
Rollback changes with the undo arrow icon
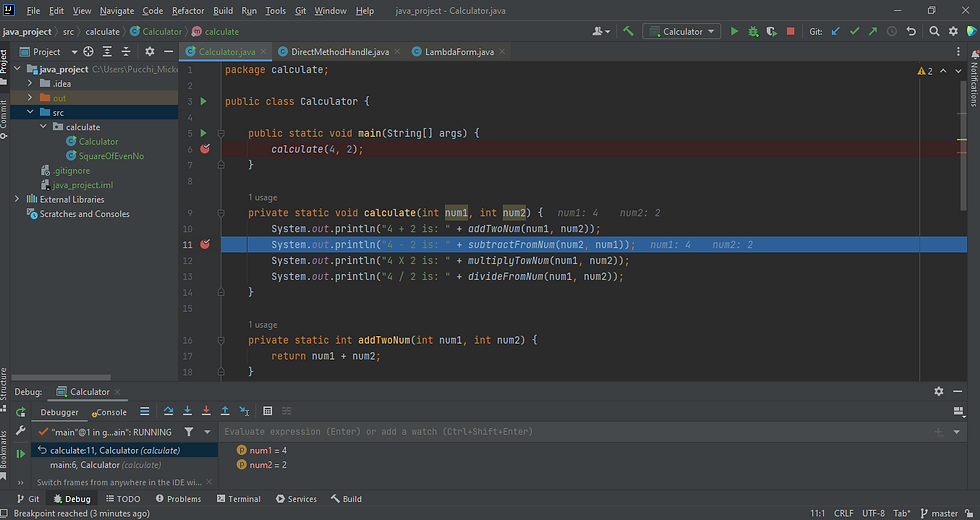[911, 31]
